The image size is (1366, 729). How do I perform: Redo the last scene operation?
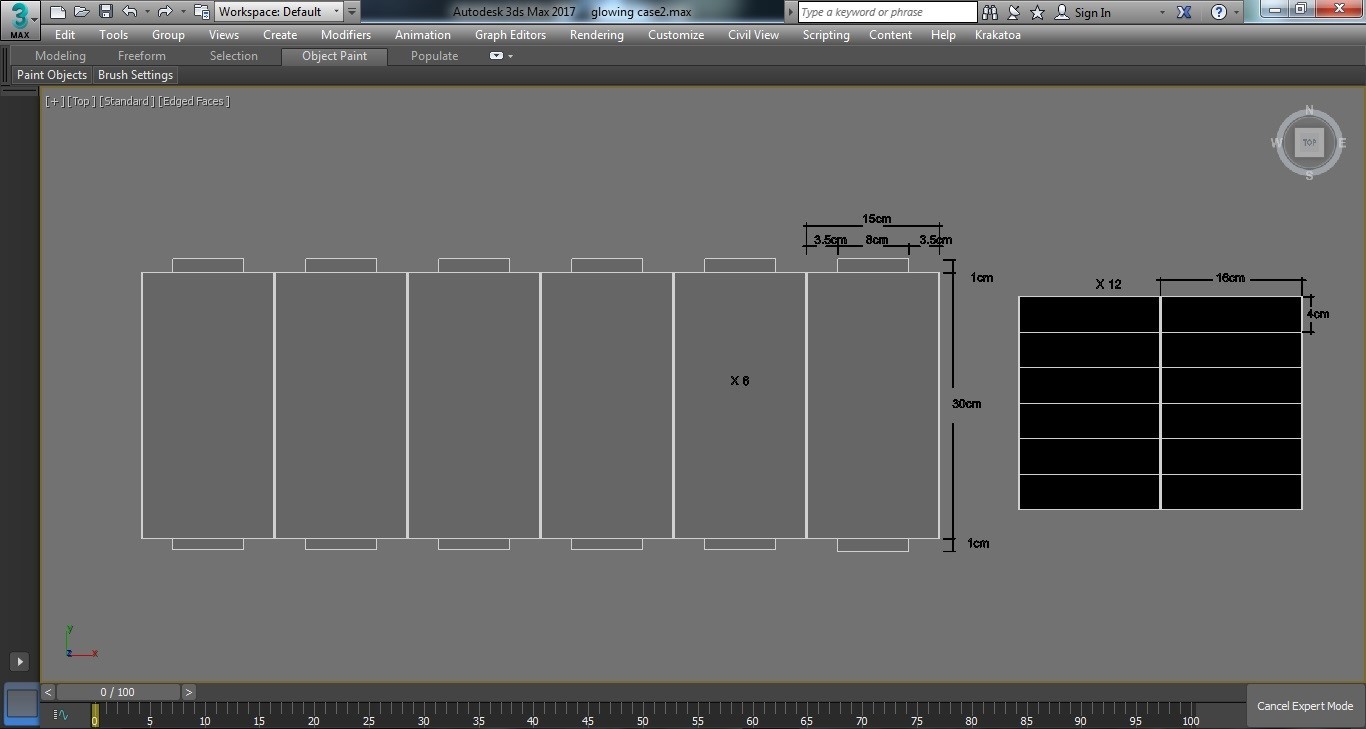click(x=165, y=12)
